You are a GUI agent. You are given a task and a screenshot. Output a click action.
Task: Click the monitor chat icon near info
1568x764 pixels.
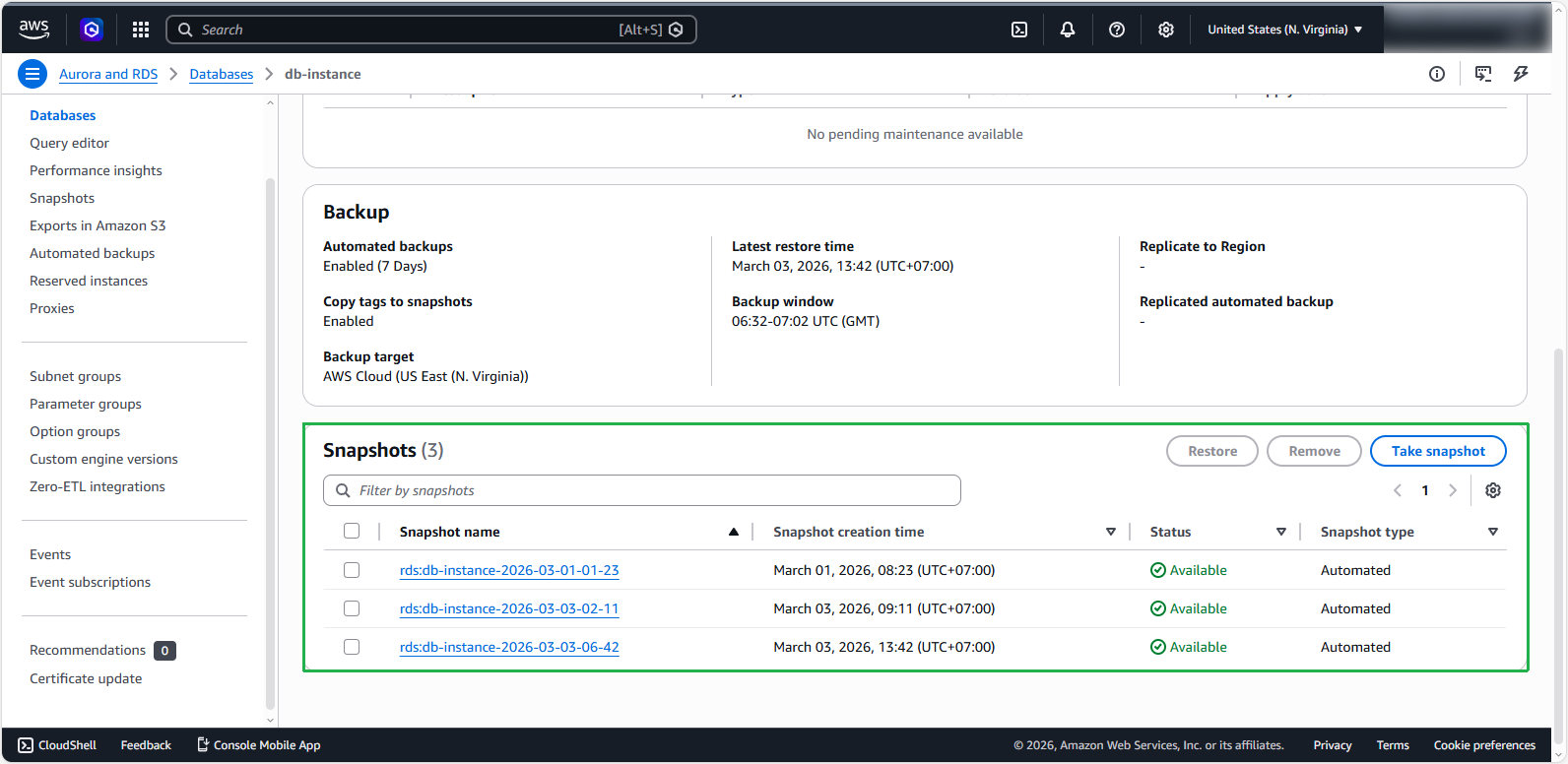click(1483, 74)
